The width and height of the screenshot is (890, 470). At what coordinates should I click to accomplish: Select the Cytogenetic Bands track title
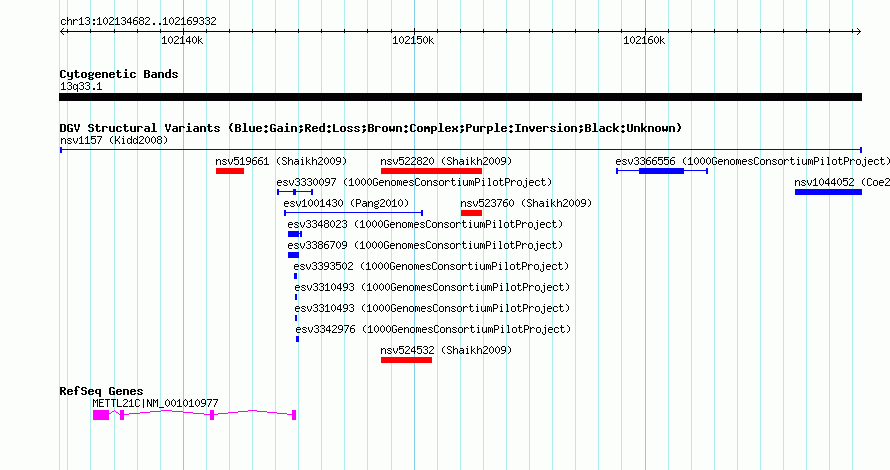click(x=119, y=74)
